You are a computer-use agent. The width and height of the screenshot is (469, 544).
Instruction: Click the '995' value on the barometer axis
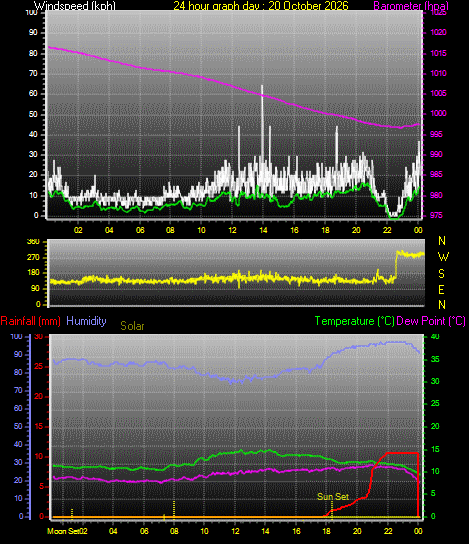tap(436, 134)
